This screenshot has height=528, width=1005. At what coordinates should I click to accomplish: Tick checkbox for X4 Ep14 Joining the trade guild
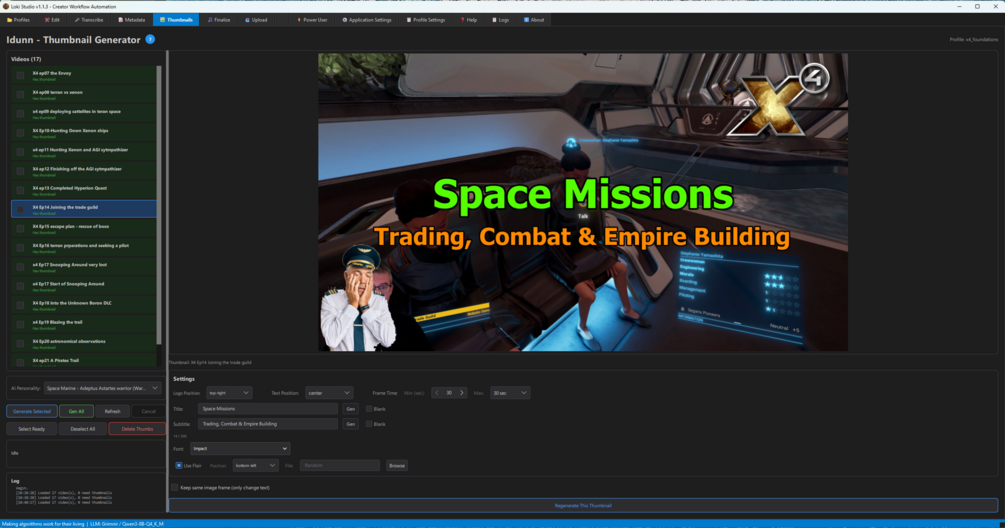pos(21,210)
